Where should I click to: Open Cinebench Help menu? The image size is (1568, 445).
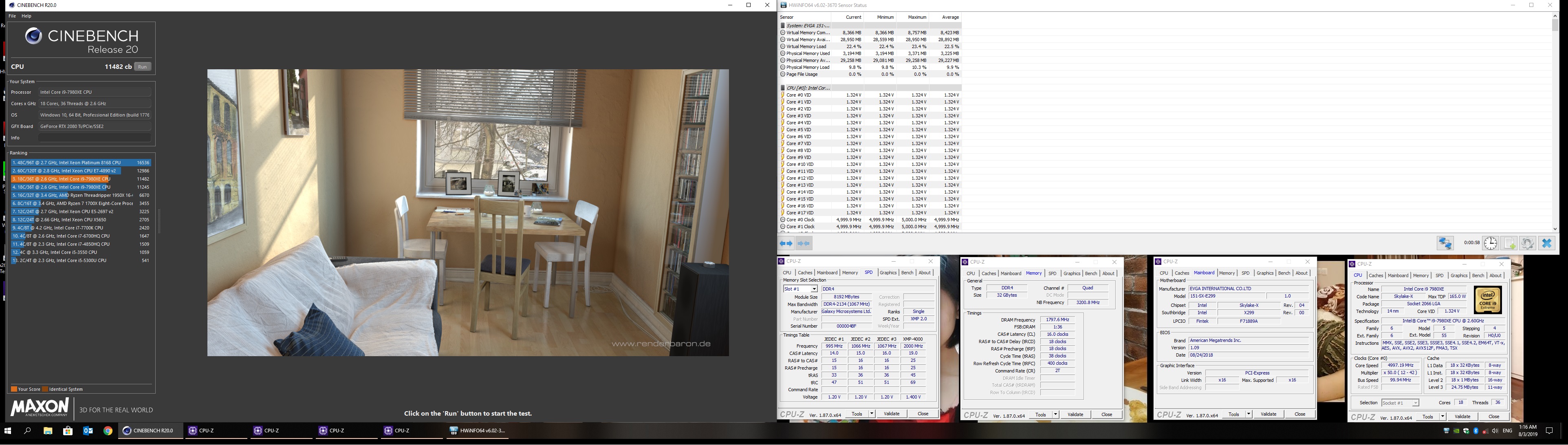click(x=27, y=16)
